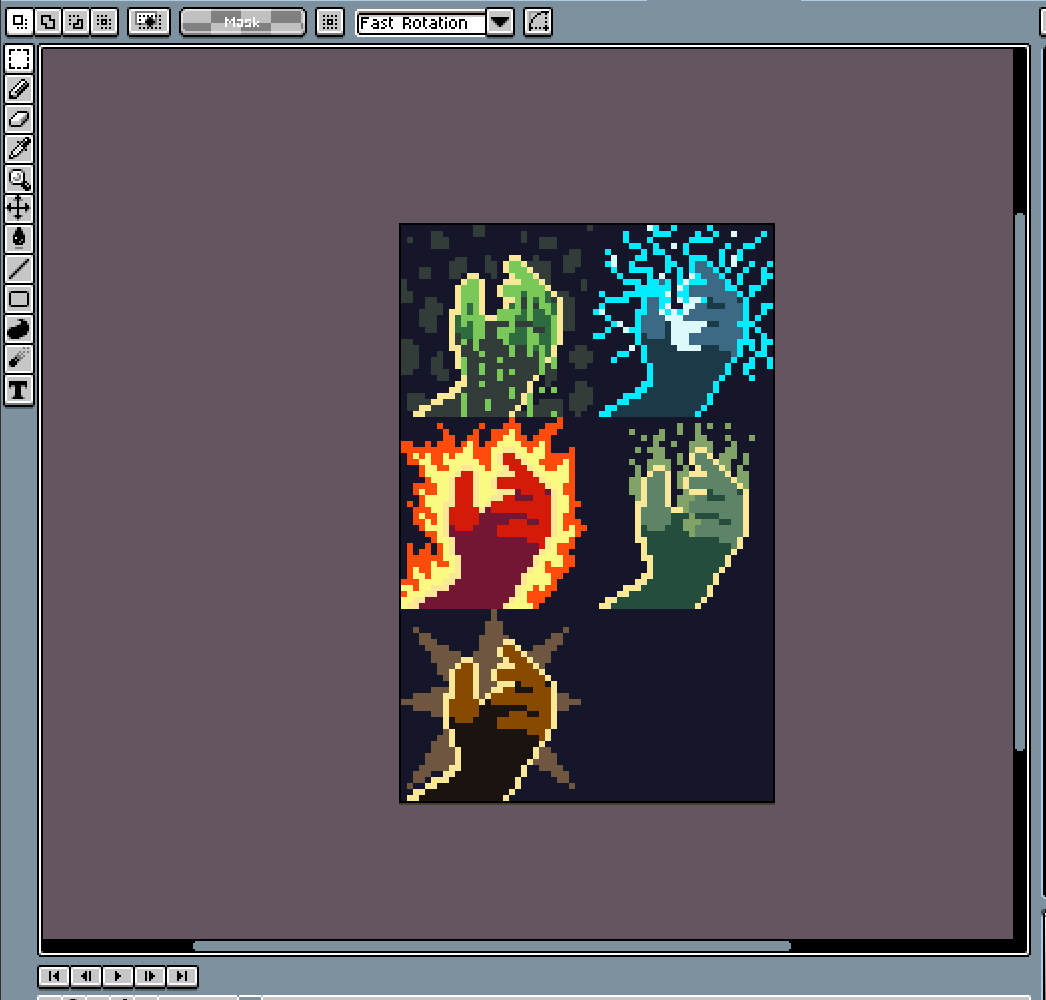Select the Contour blob tool

point(19,329)
